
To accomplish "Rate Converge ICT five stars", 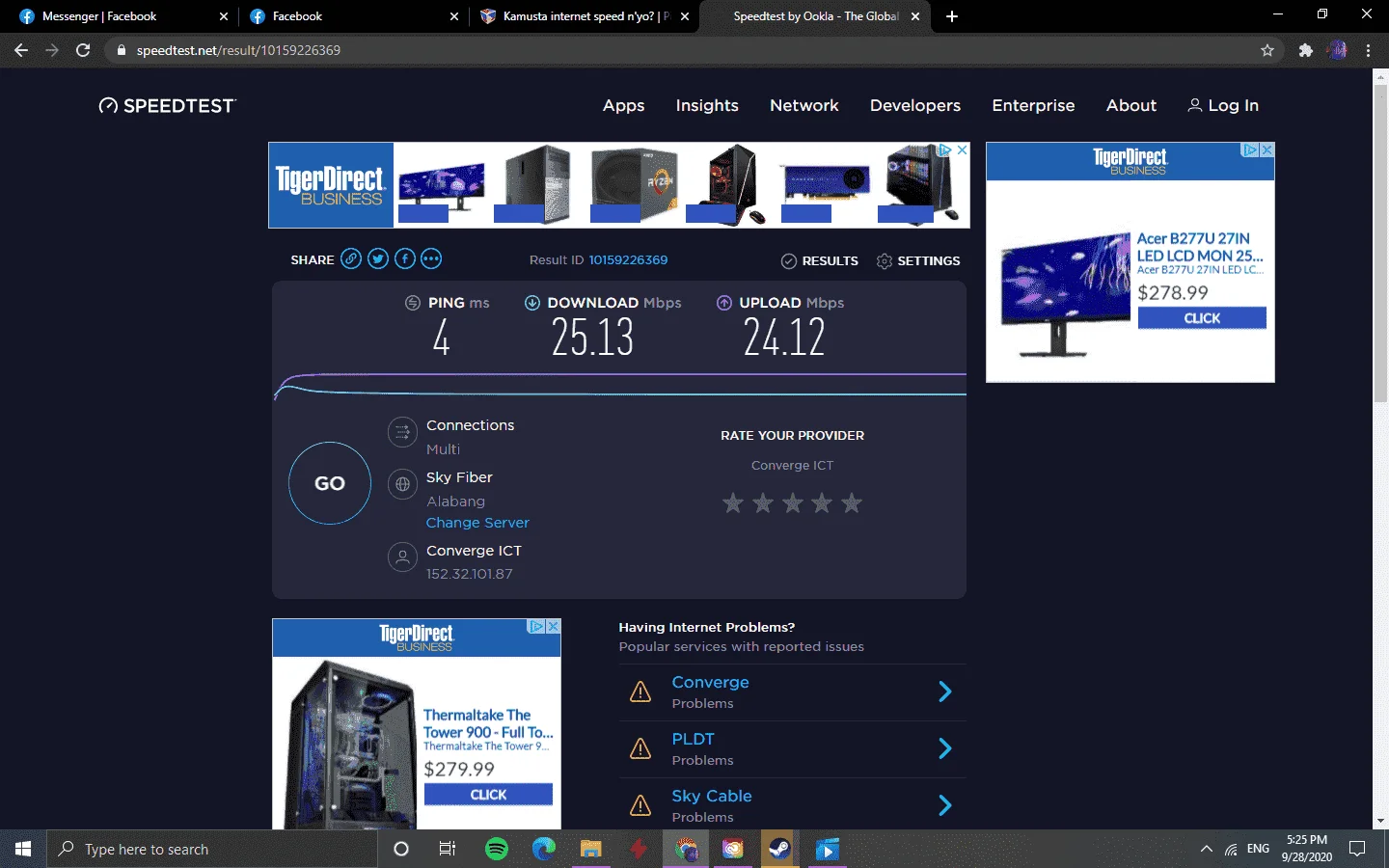I will point(852,502).
